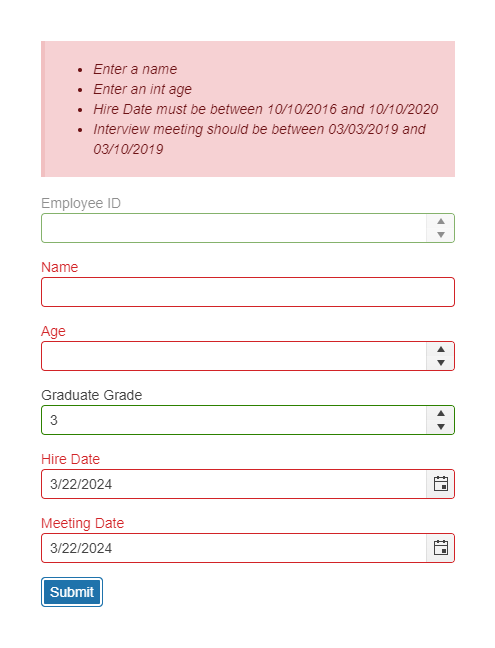Image resolution: width=495 pixels, height=648 pixels.
Task: Click the Hire Date field with 3/22/2024
Action: click(234, 484)
